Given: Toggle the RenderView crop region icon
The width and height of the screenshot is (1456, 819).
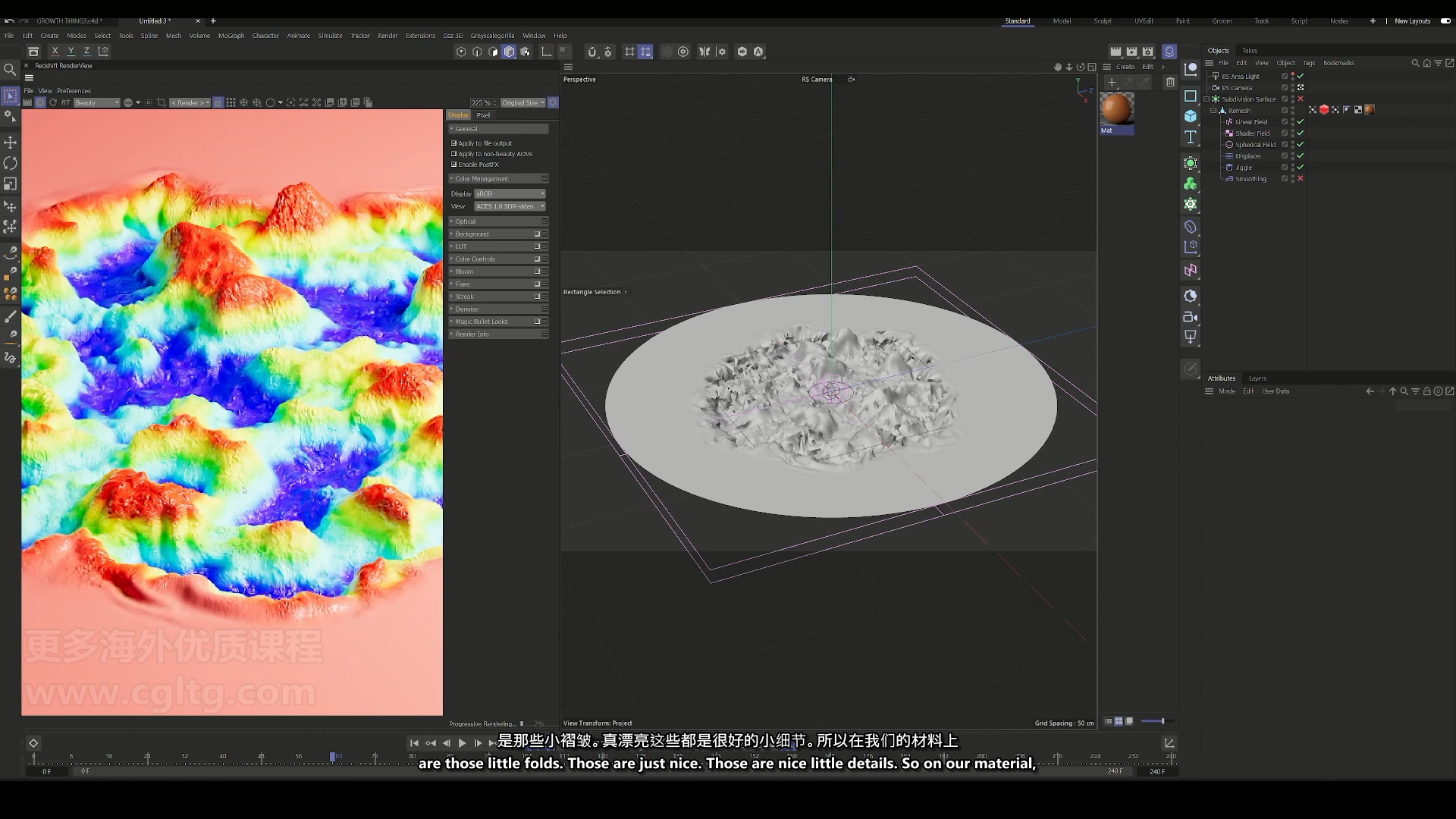Looking at the screenshot, I should point(162,102).
